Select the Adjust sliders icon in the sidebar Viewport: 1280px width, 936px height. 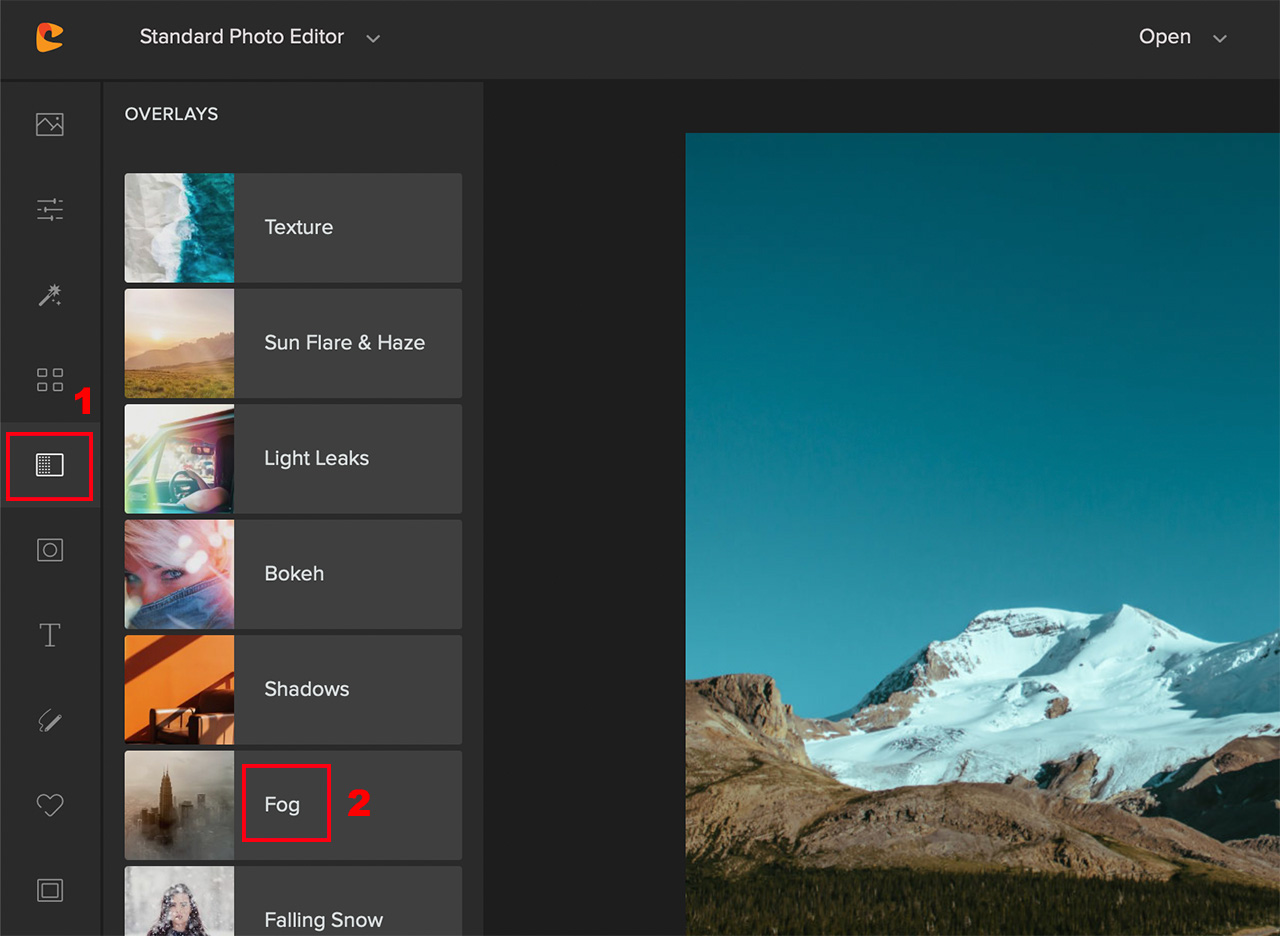[x=50, y=209]
